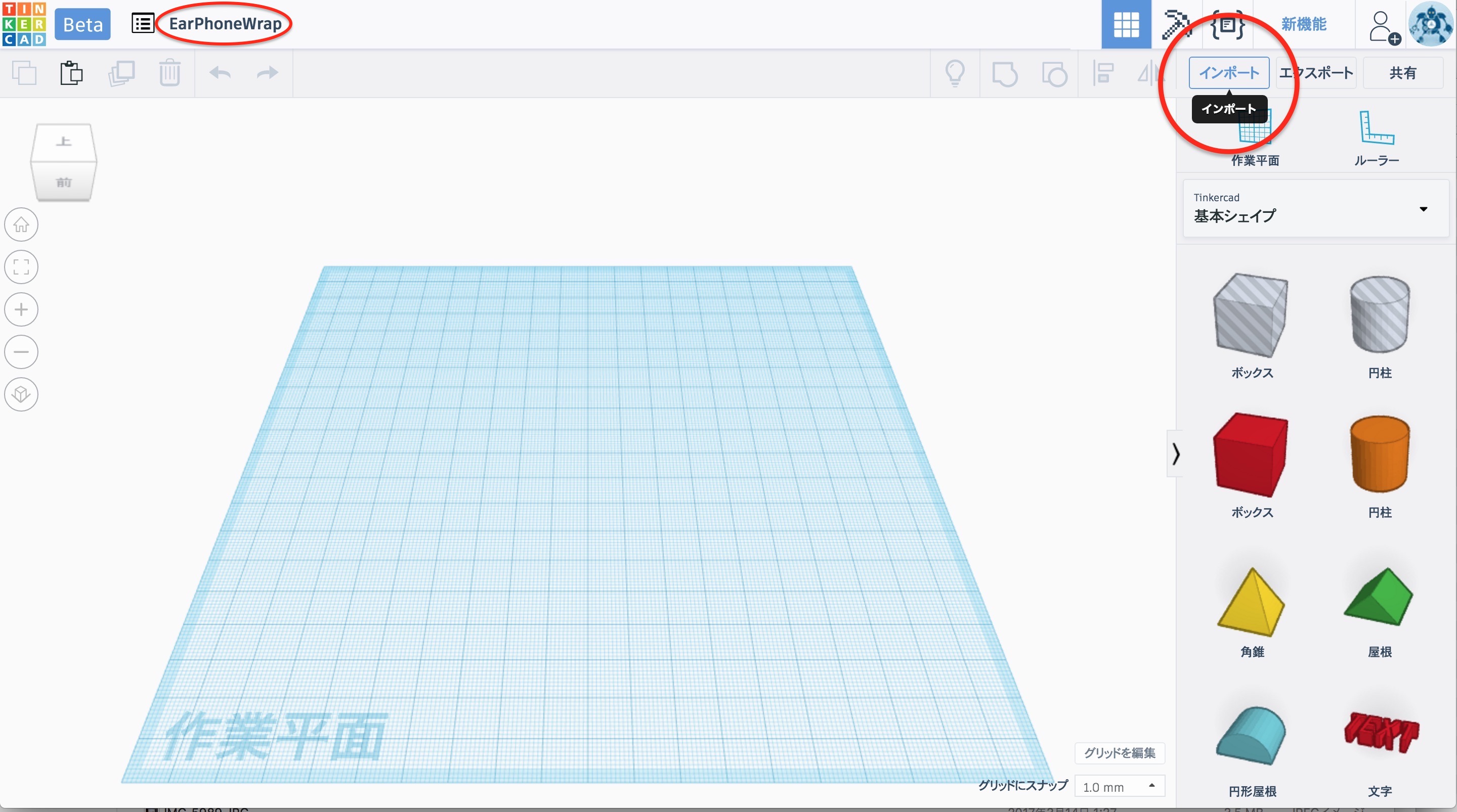Zoom in with the plus icon
The height and width of the screenshot is (812, 1457).
click(x=21, y=310)
